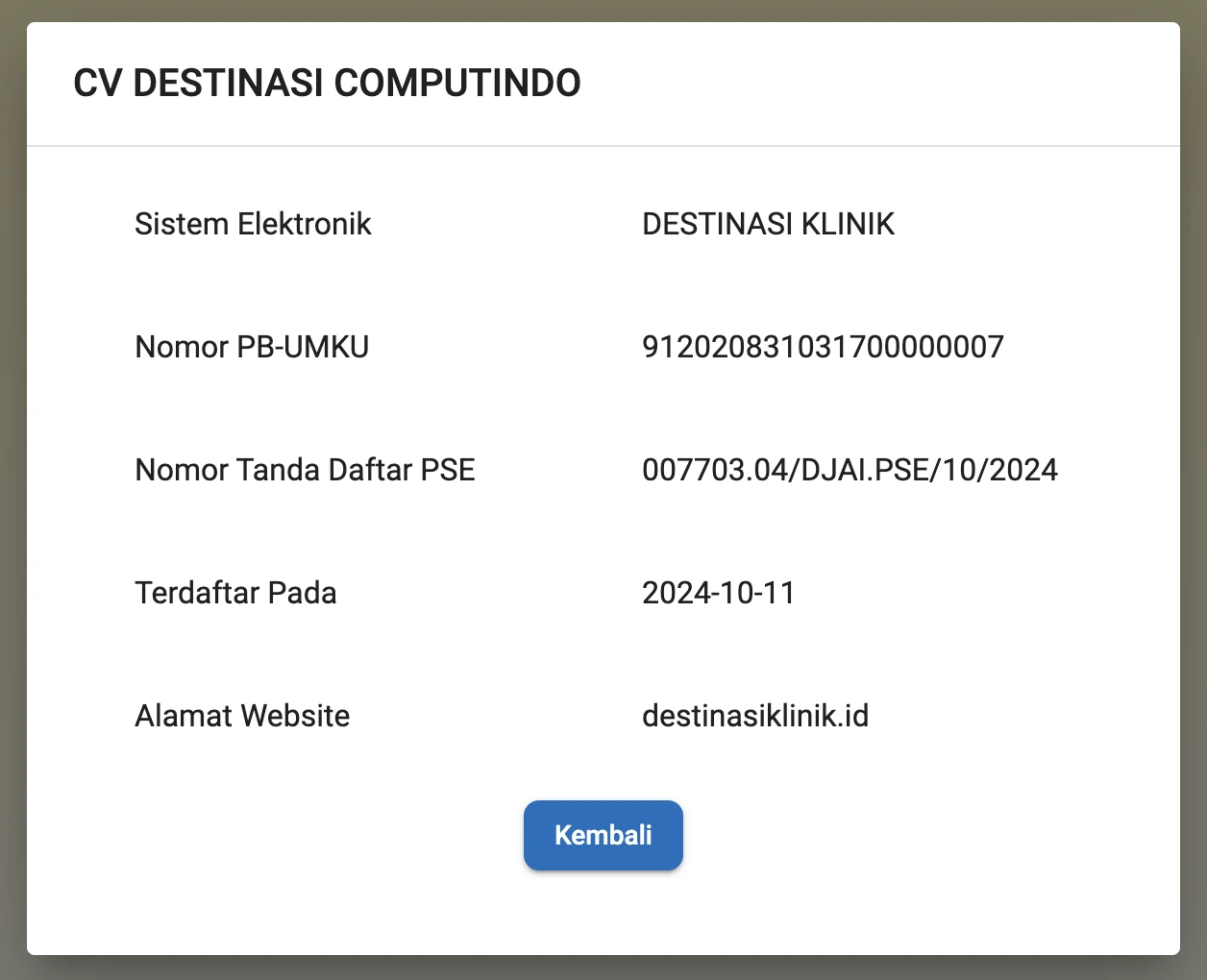Select the number 912020831031700000007

click(x=823, y=347)
